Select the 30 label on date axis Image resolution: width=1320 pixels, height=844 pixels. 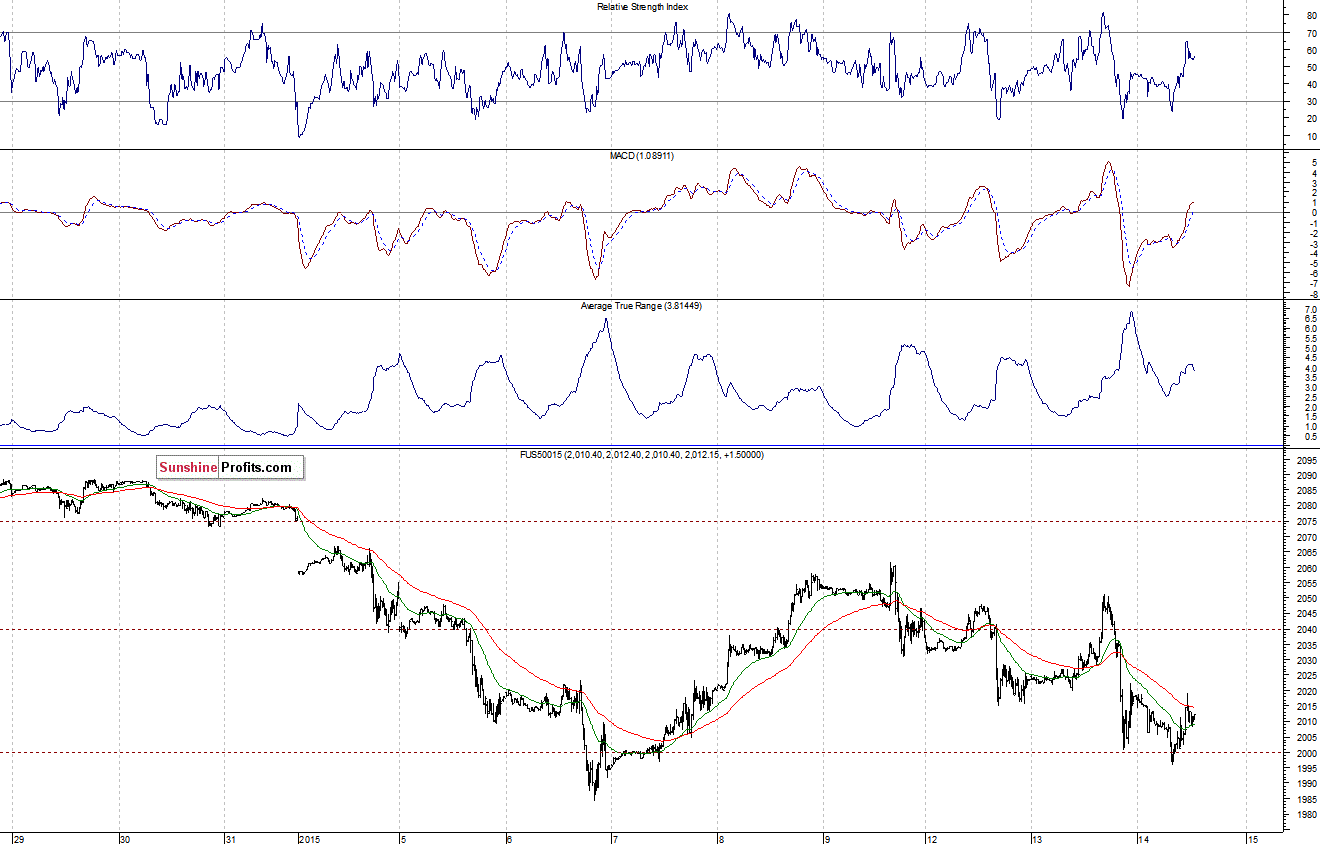pyautogui.click(x=126, y=838)
